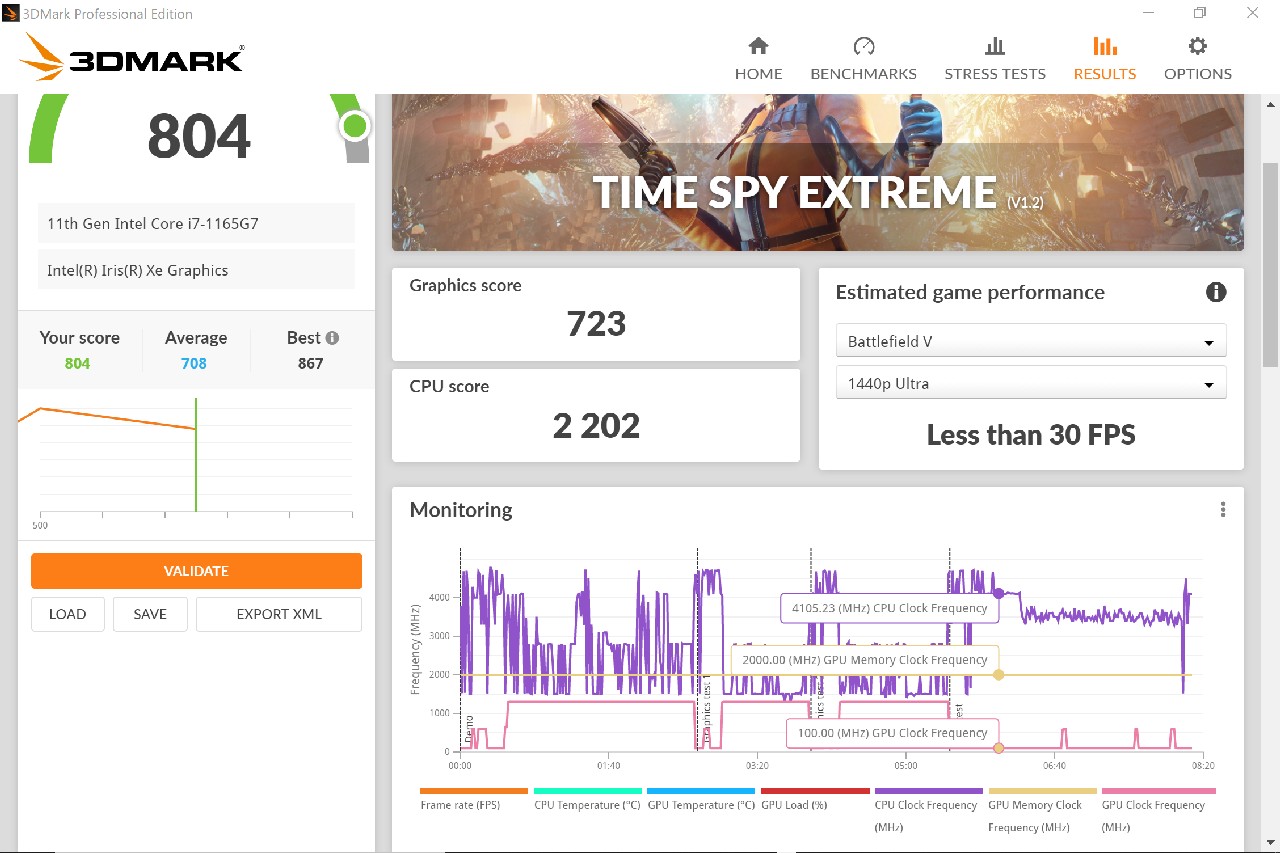This screenshot has height=853, width=1280.
Task: Click the VALIDATE button
Action: click(196, 571)
